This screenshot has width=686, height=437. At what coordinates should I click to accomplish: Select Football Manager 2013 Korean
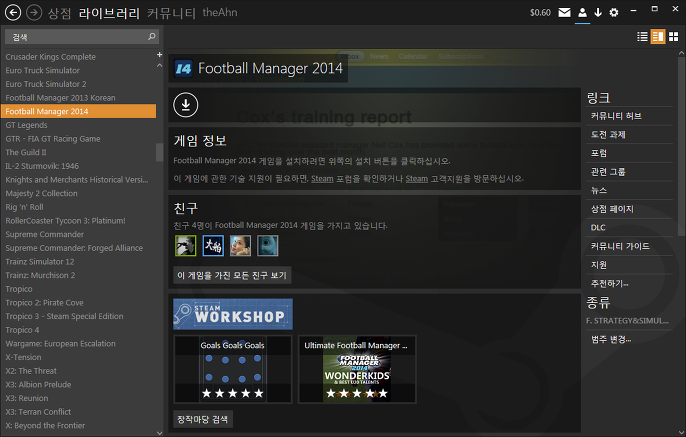pyautogui.click(x=60, y=98)
